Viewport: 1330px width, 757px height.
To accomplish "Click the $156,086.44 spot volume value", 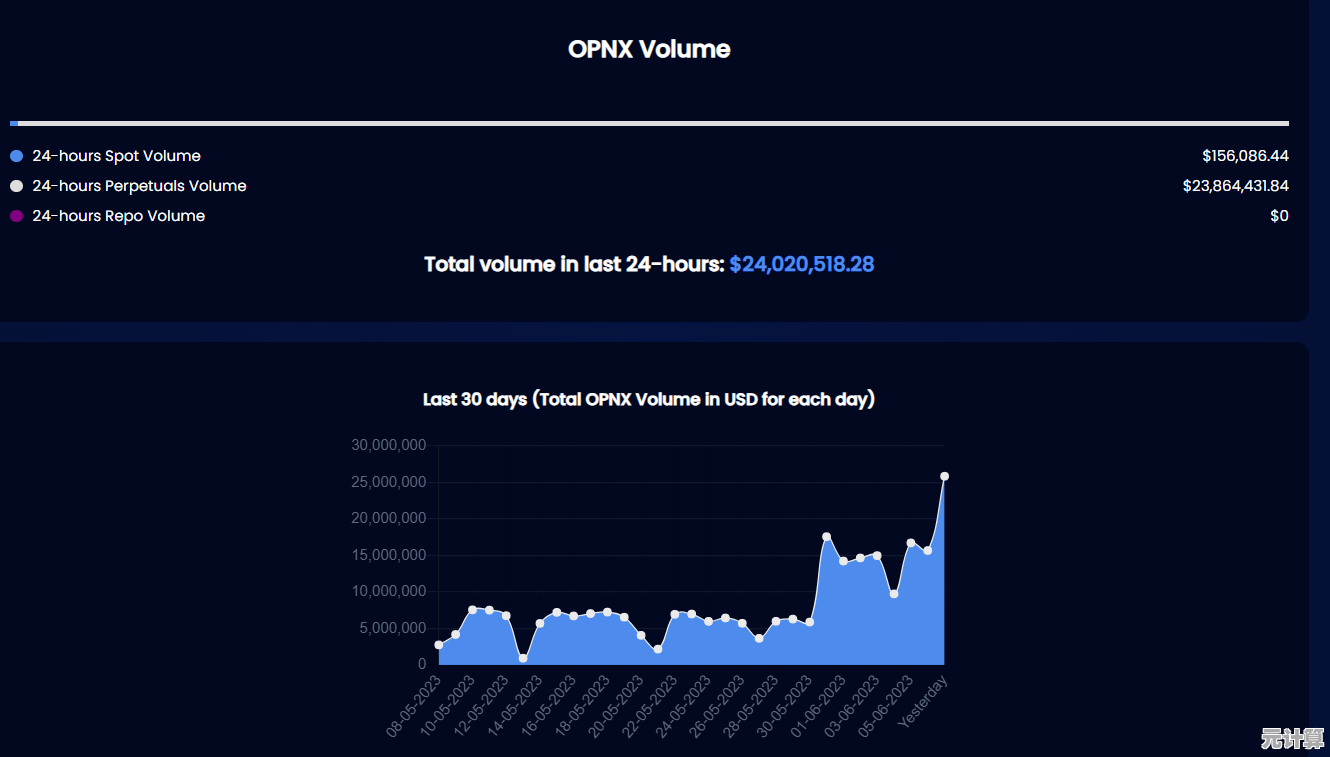I will click(x=1245, y=156).
